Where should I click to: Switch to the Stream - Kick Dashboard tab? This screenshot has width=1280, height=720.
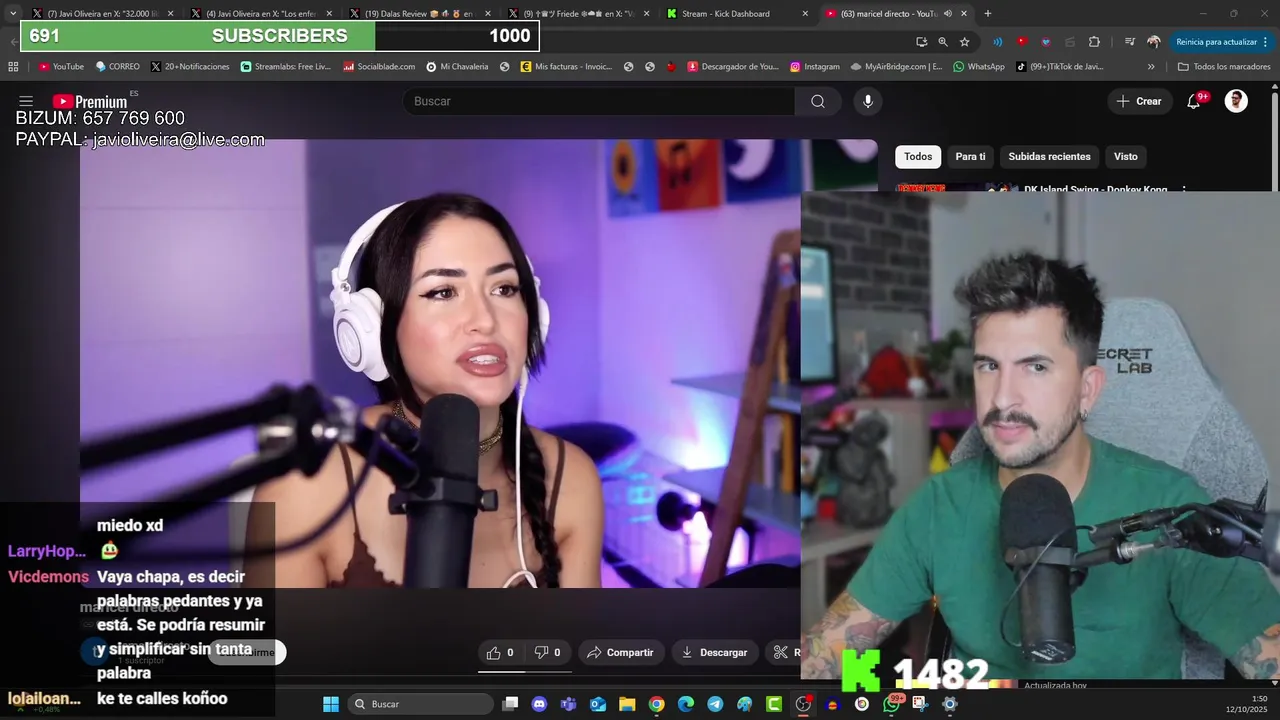click(x=736, y=14)
